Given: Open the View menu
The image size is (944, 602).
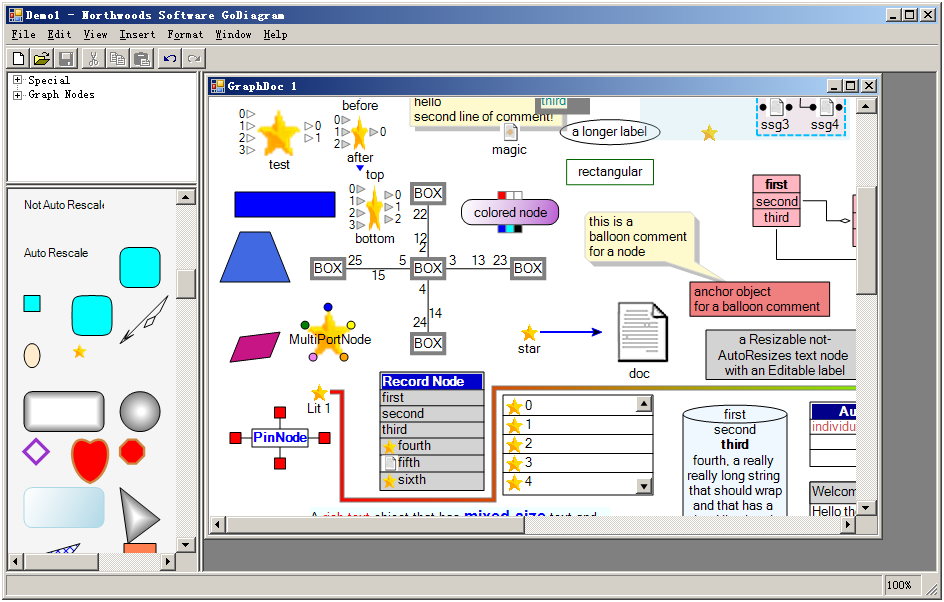Looking at the screenshot, I should (x=95, y=34).
